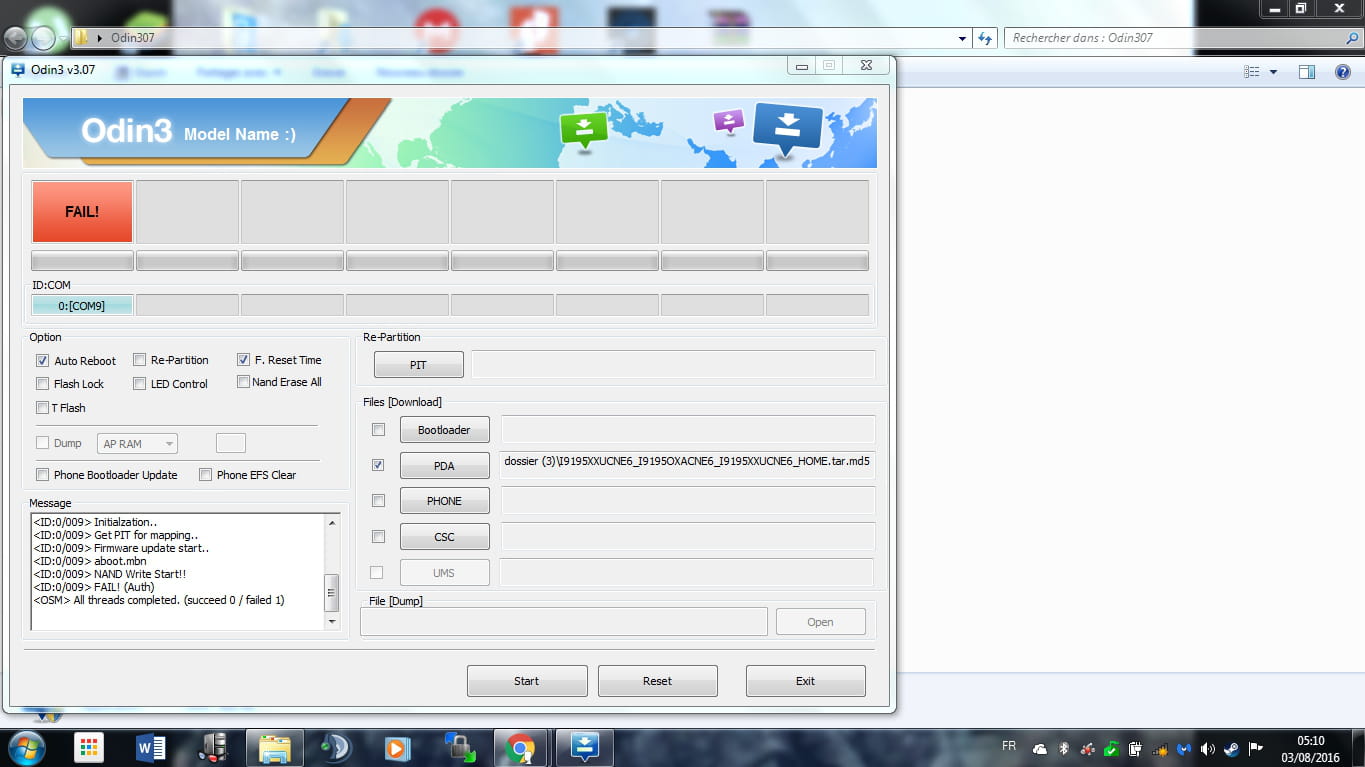Viewport: 1365px width, 767px height.
Task: Open Explorer help question mark
Action: point(1343,72)
